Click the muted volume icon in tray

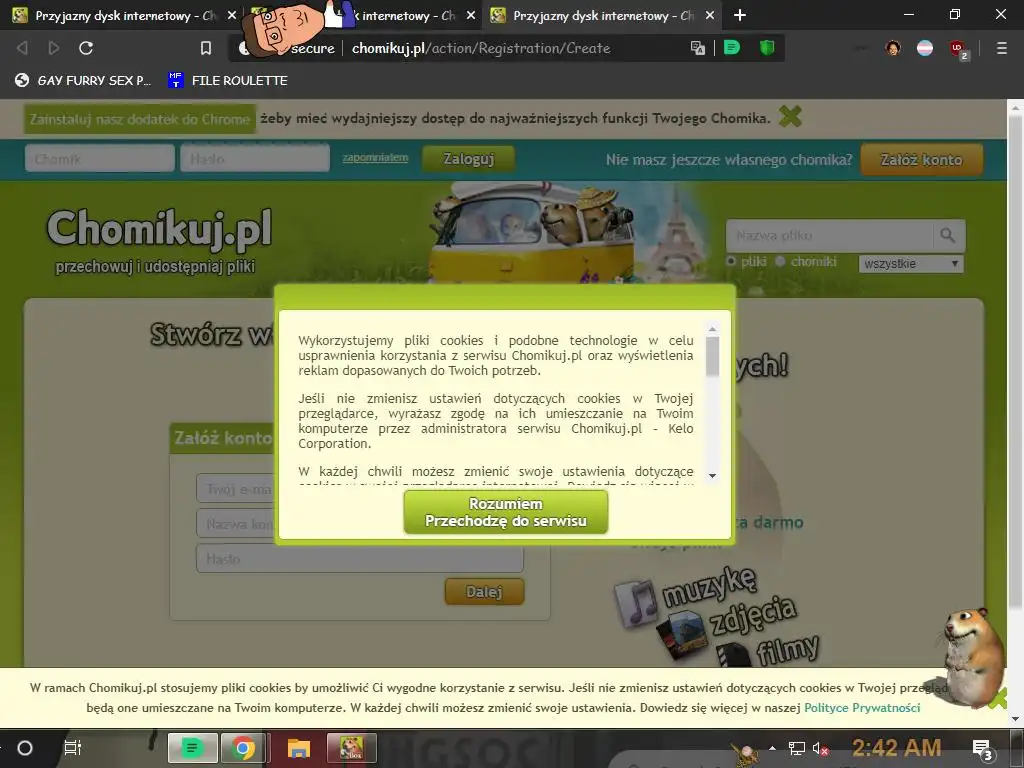point(820,748)
